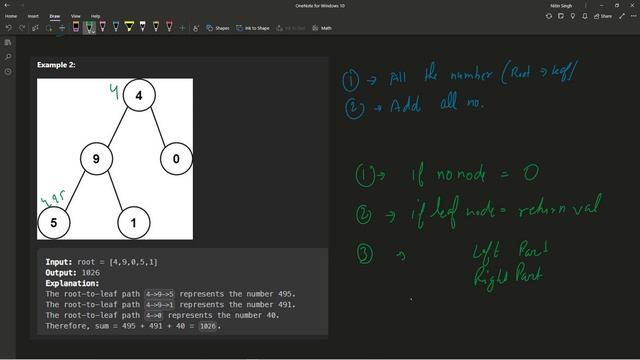640x360 pixels.
Task: Click the Back arrow in the title bar
Action: 7,5
